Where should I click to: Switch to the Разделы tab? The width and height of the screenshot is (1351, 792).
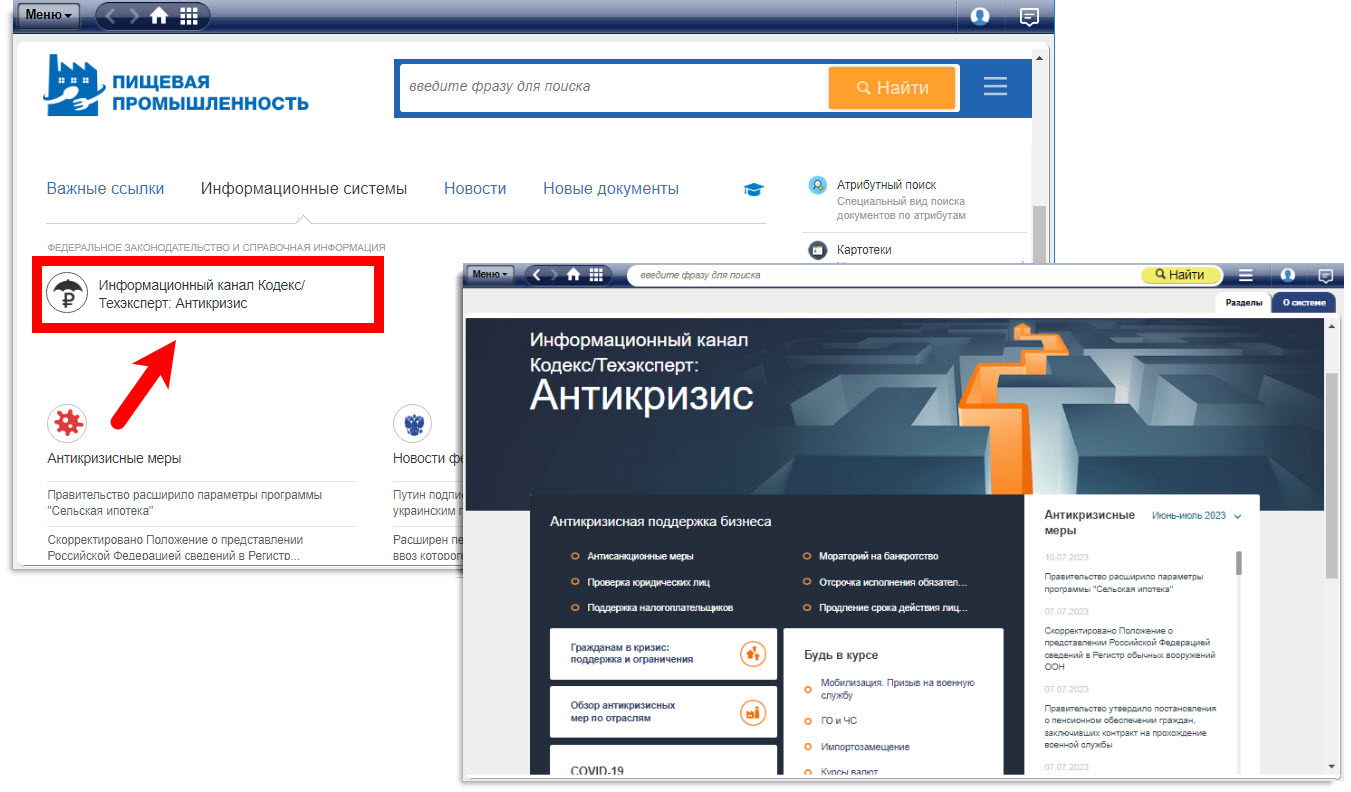(x=1244, y=303)
